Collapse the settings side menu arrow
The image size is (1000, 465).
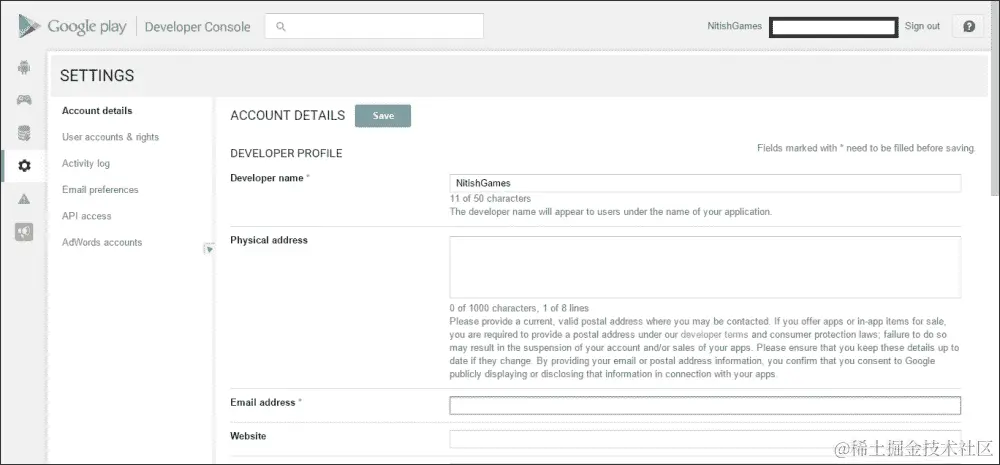click(x=209, y=249)
